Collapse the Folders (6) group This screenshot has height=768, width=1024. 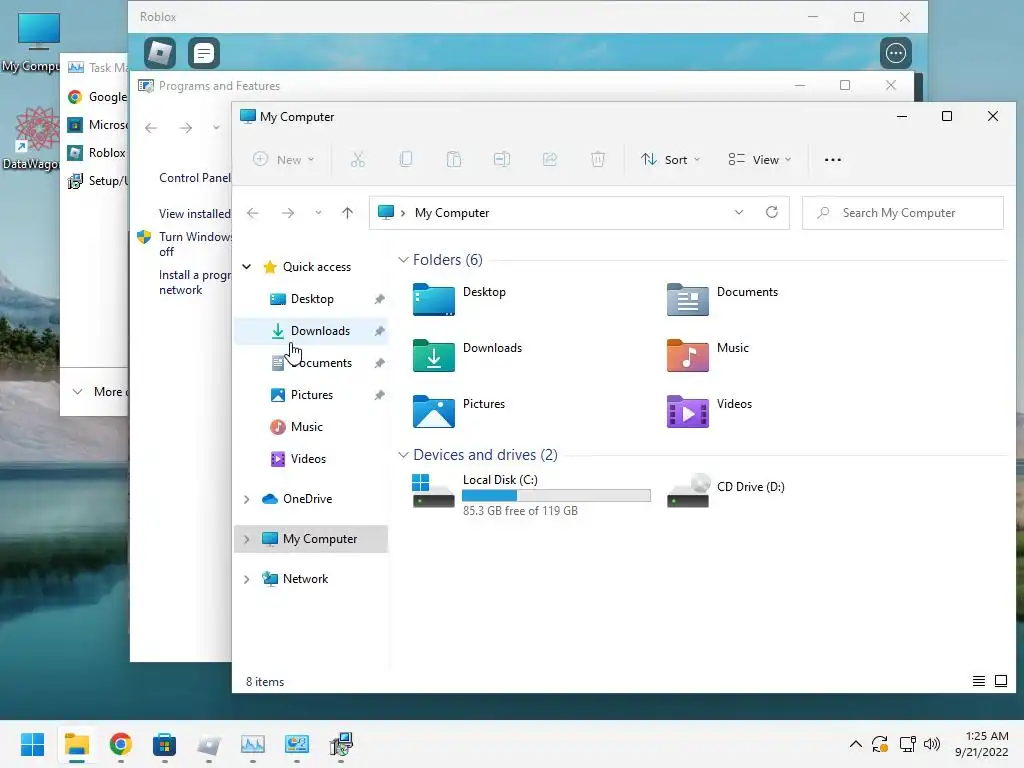(x=403, y=260)
